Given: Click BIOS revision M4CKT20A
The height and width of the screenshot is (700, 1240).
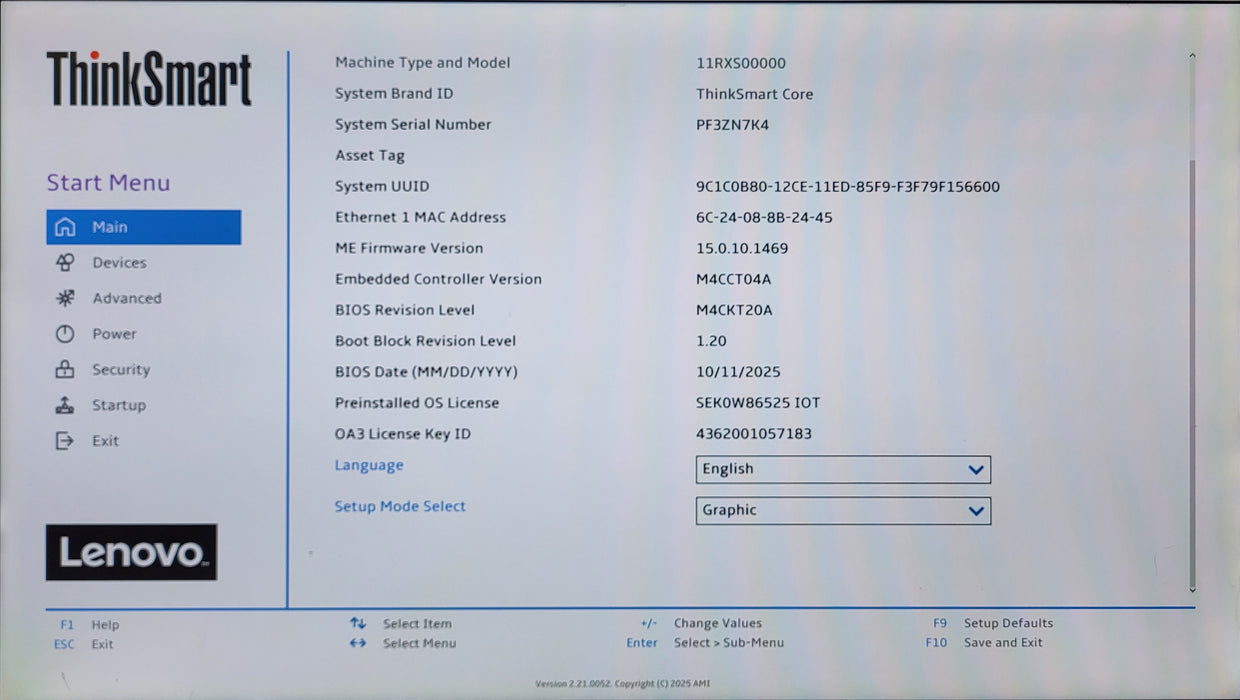Looking at the screenshot, I should pyautogui.click(x=735, y=310).
